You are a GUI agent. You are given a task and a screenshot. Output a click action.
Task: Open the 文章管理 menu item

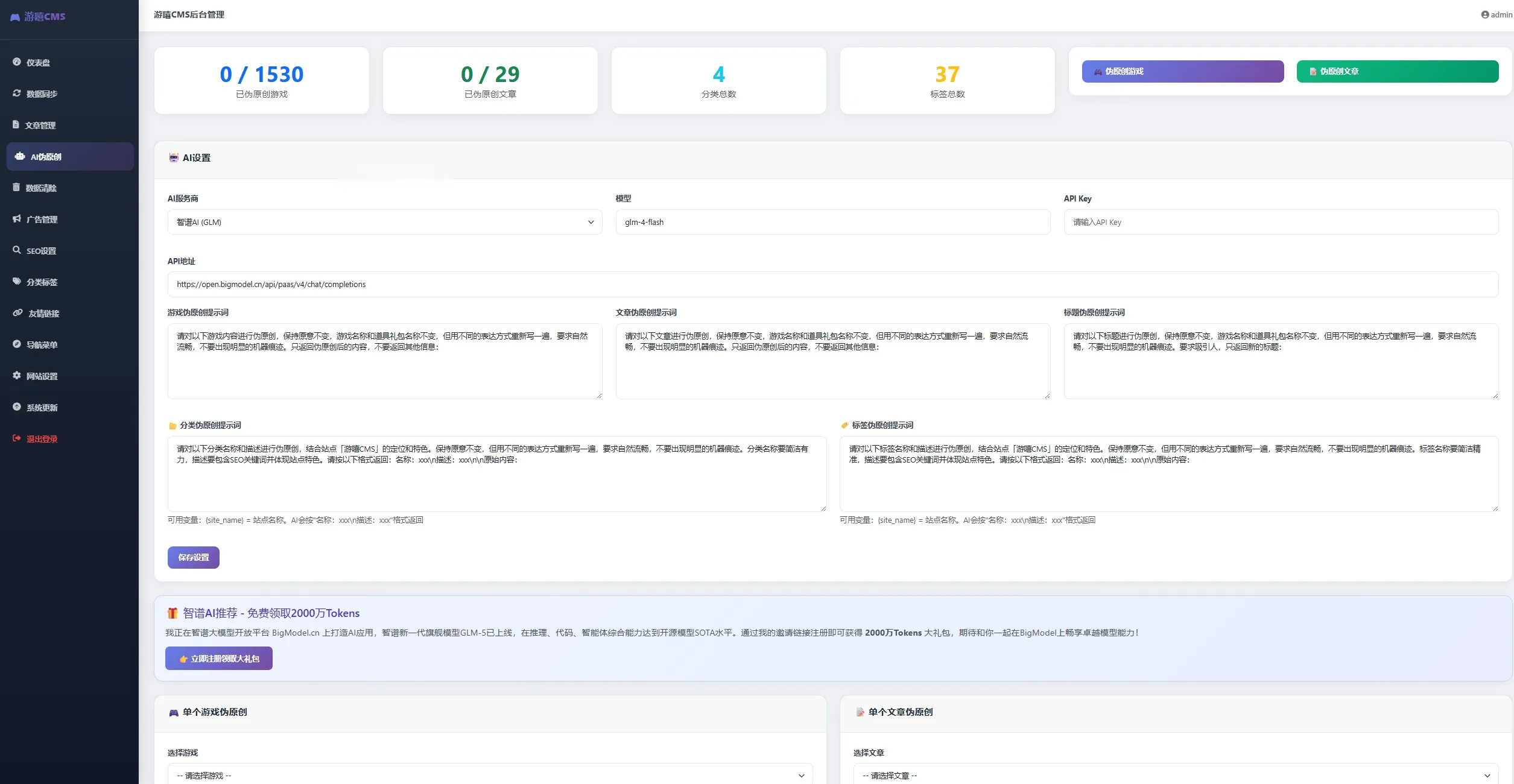[69, 125]
